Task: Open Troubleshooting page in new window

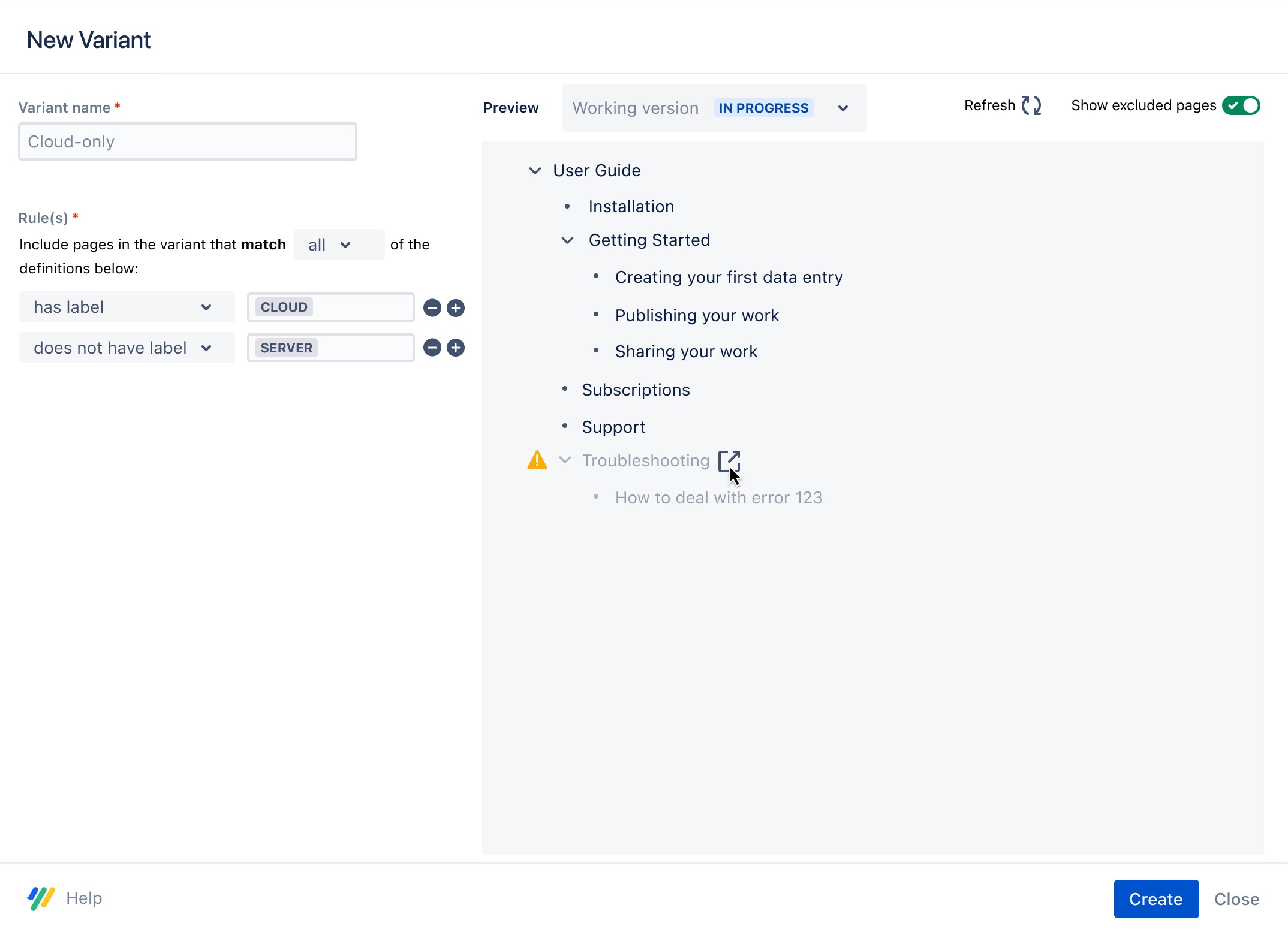Action: pyautogui.click(x=729, y=461)
